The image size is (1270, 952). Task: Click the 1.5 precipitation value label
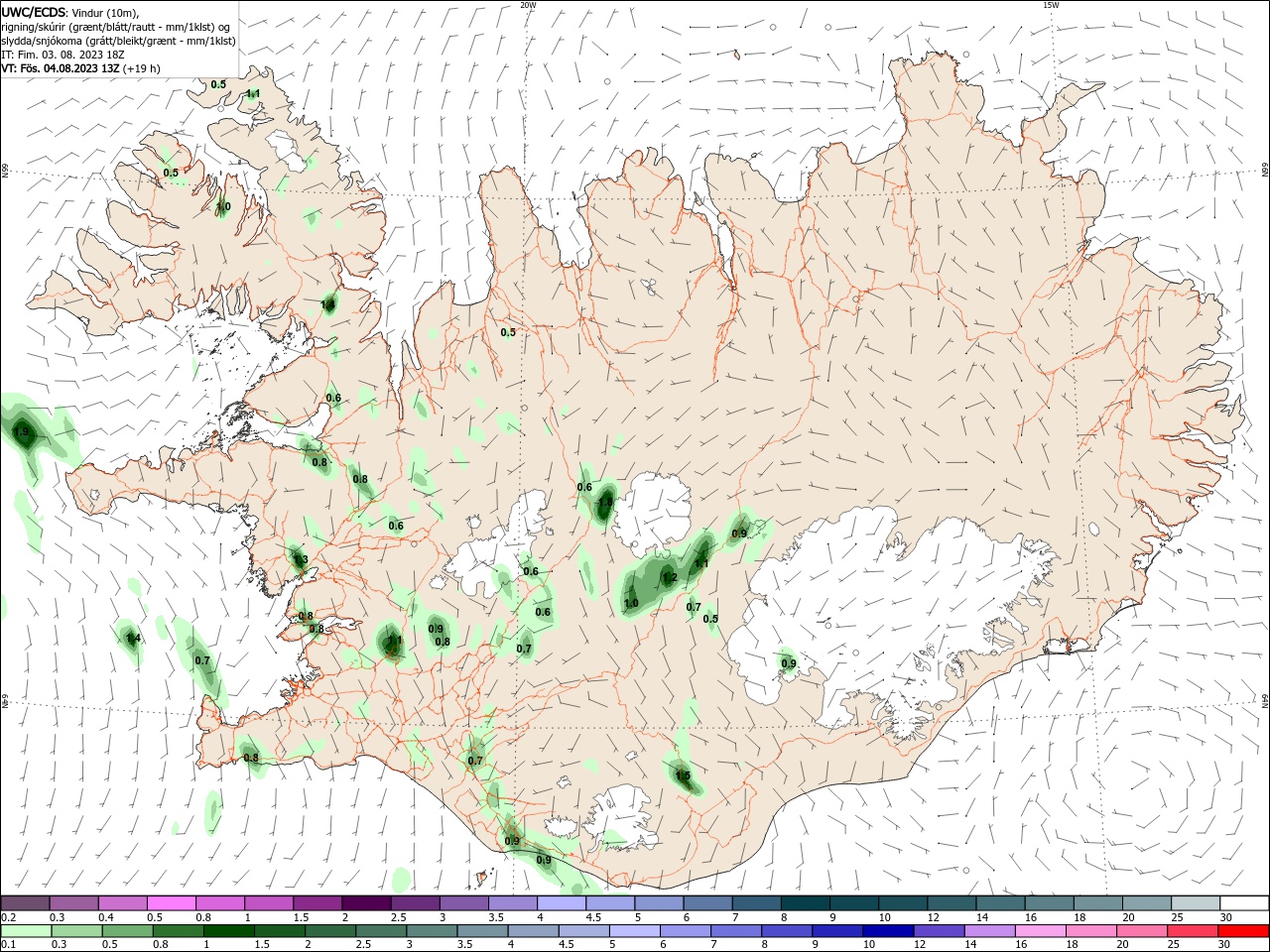pyautogui.click(x=683, y=775)
